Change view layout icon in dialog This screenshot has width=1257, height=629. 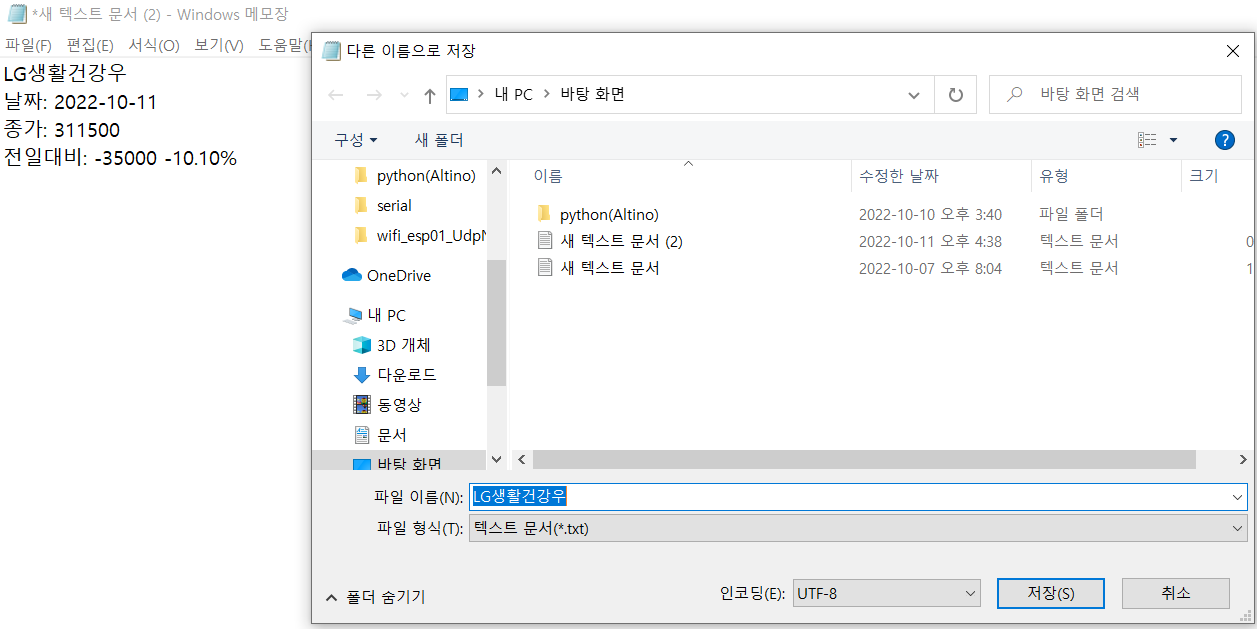[1147, 140]
